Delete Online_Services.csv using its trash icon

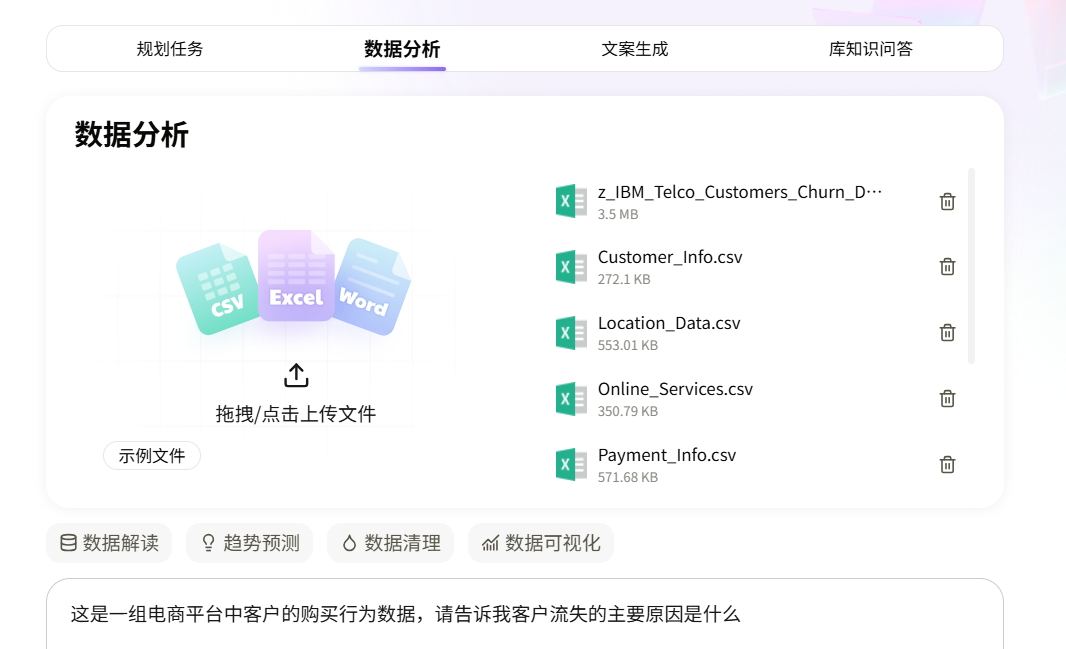coord(947,398)
